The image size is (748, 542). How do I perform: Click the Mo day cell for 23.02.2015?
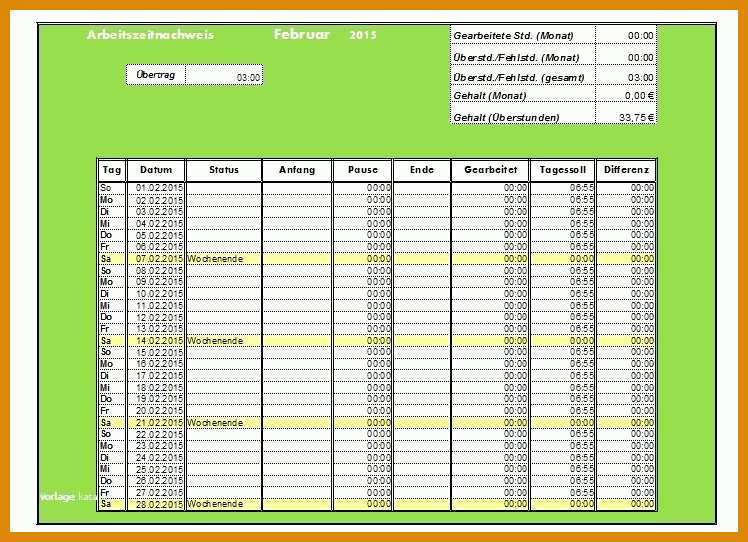[112, 446]
